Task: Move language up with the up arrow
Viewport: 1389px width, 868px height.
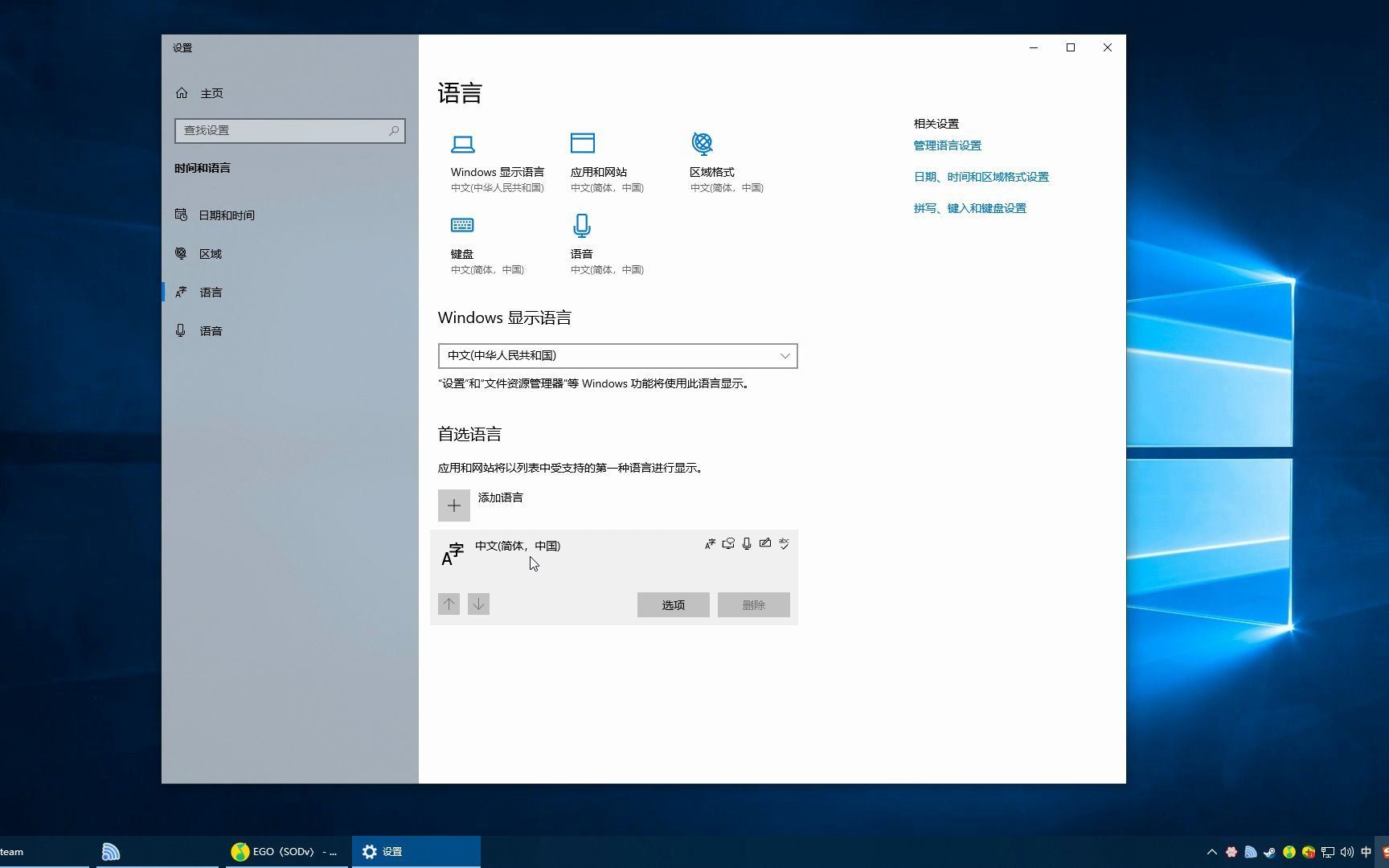Action: click(x=449, y=604)
